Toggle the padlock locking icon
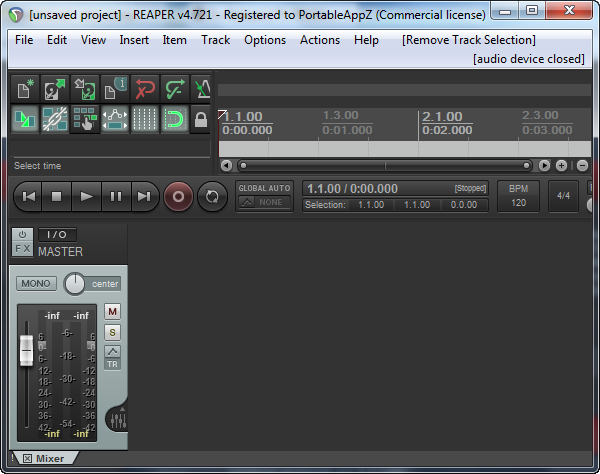This screenshot has width=600, height=474. pyautogui.click(x=201, y=120)
